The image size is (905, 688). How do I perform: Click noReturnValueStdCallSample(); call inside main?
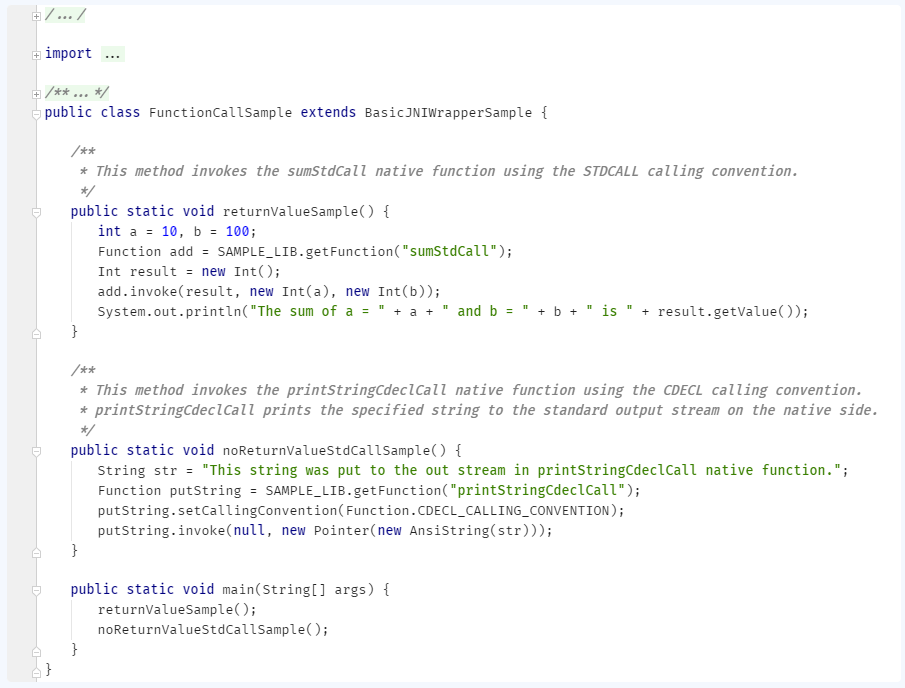(x=213, y=630)
